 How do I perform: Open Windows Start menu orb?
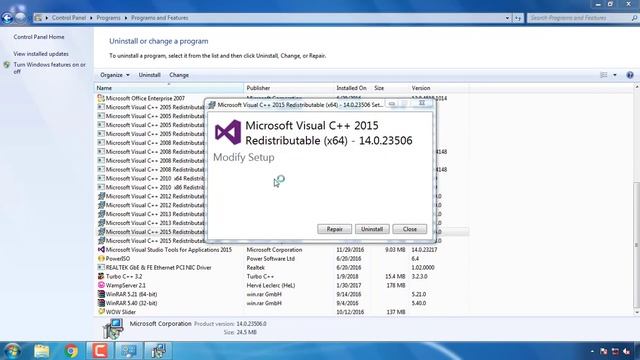coord(12,351)
